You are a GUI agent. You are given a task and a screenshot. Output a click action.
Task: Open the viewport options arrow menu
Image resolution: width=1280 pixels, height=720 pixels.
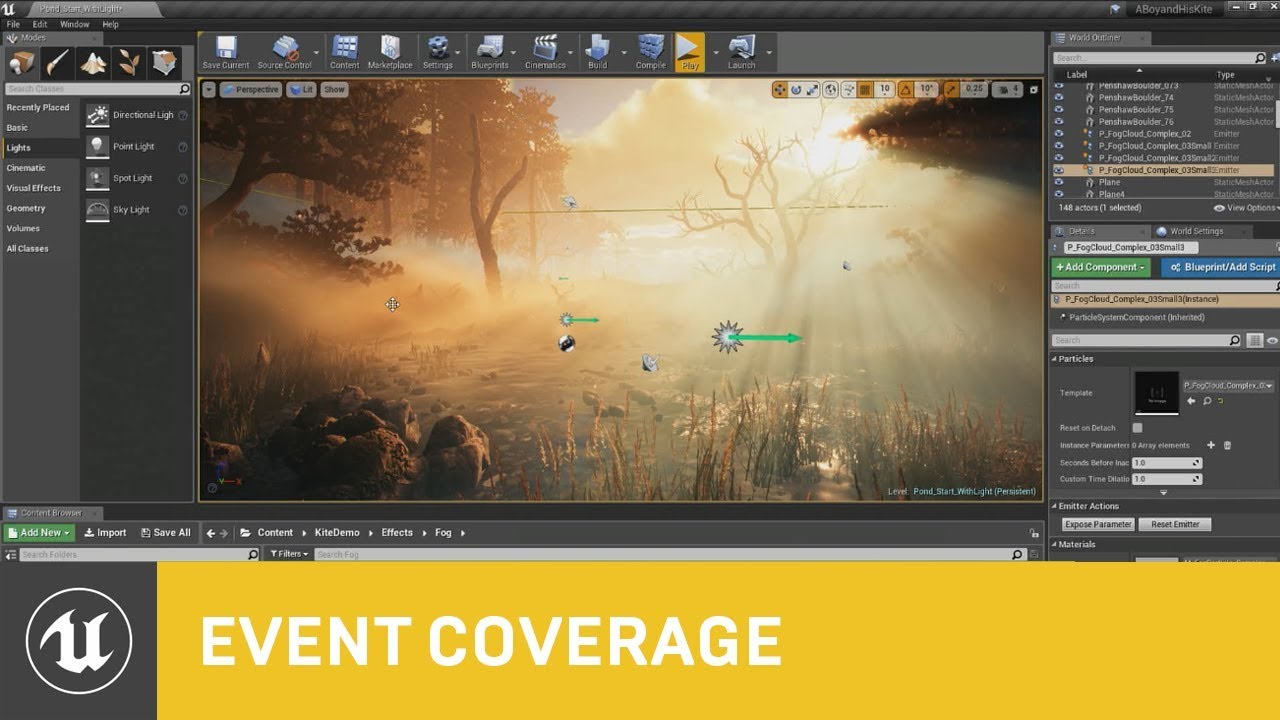pyautogui.click(x=208, y=90)
